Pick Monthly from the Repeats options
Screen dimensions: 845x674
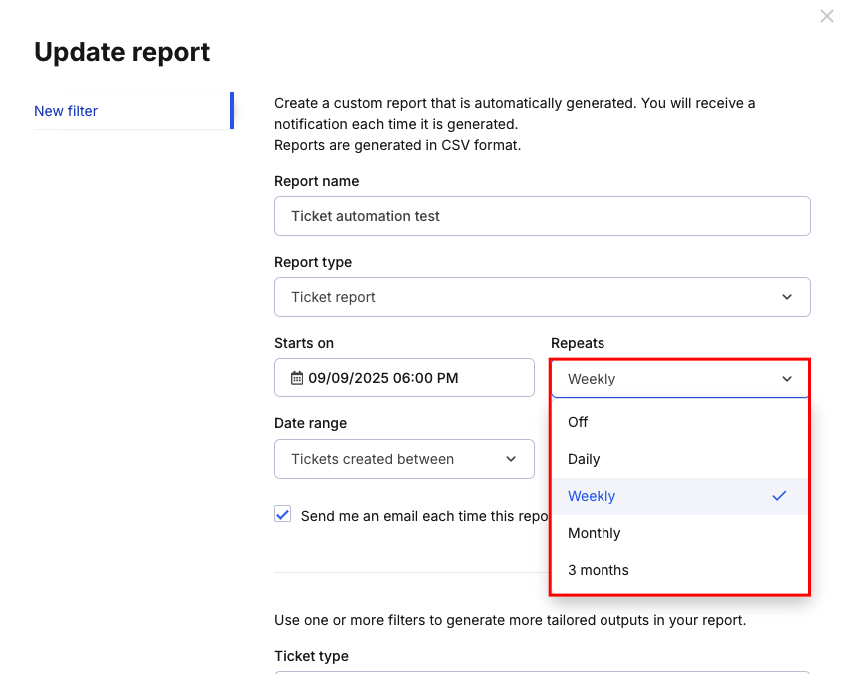[x=680, y=533]
